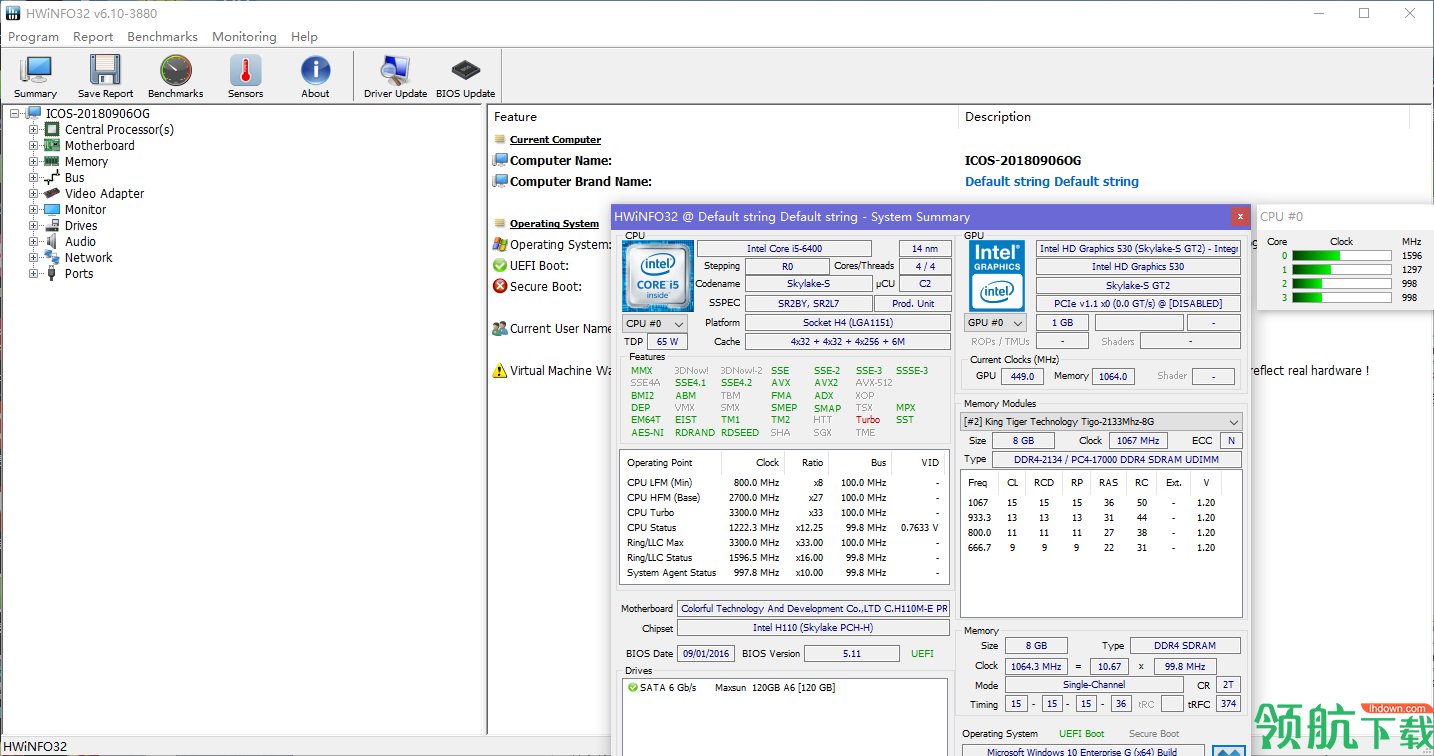Viewport: 1434px width, 756px height.
Task: Click the Ports plug tree icon
Action: 52,273
